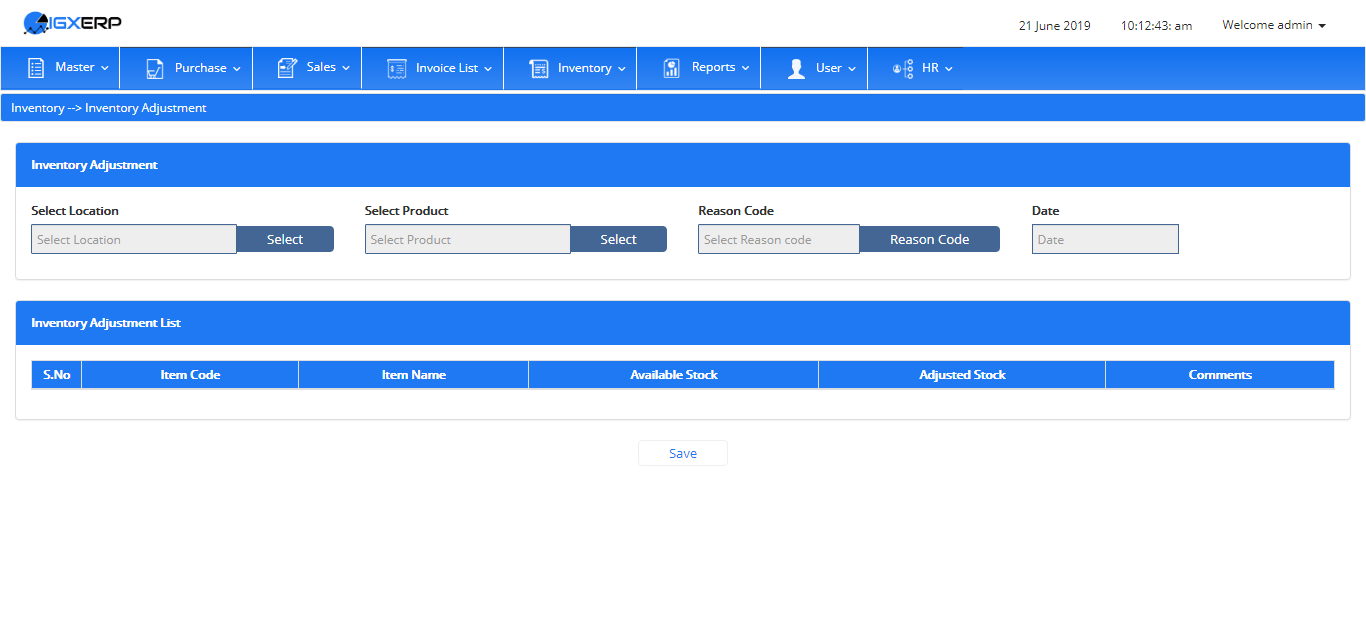Click the Sales menu notepad icon

click(287, 68)
